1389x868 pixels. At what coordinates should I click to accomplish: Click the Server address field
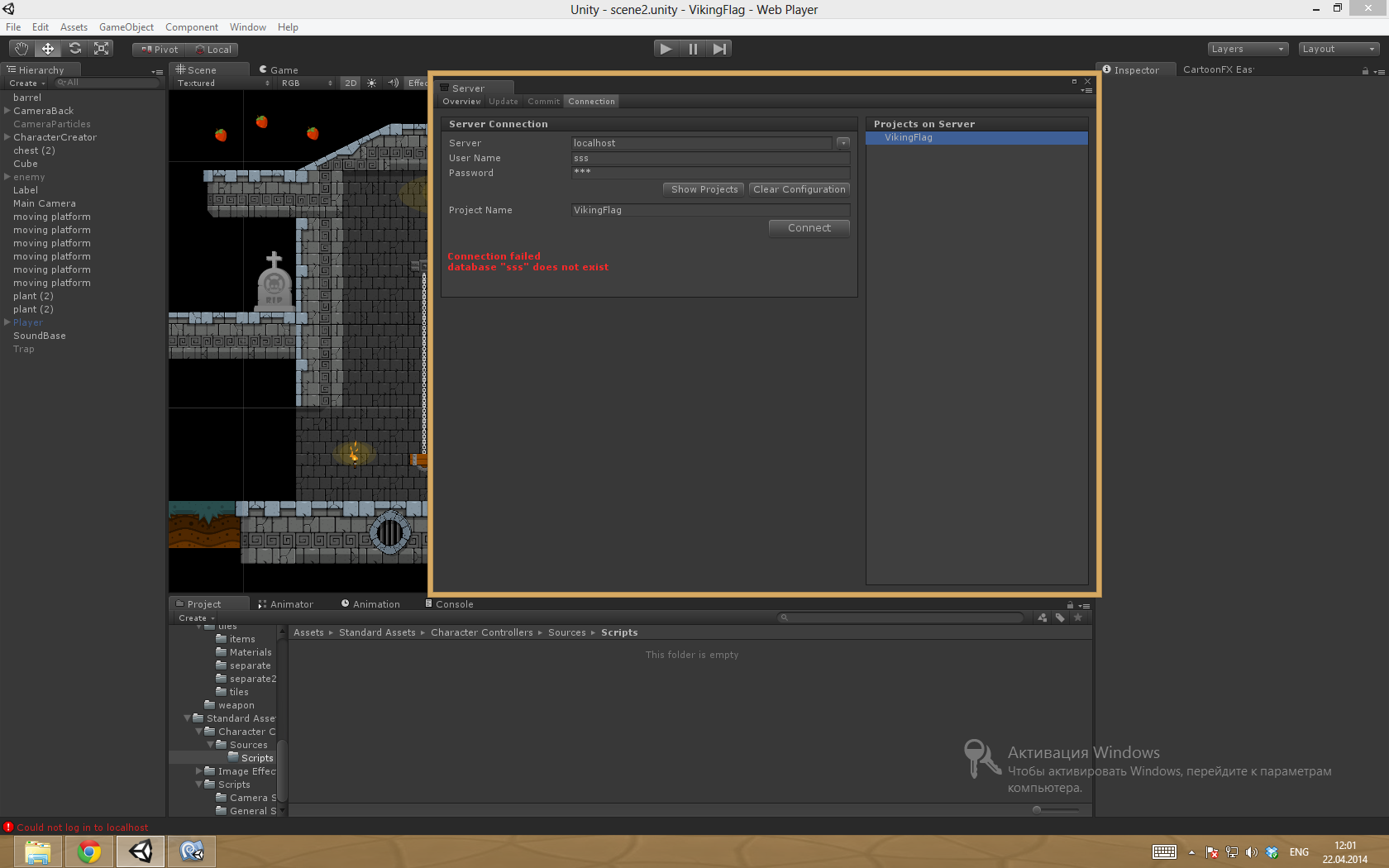tap(701, 143)
